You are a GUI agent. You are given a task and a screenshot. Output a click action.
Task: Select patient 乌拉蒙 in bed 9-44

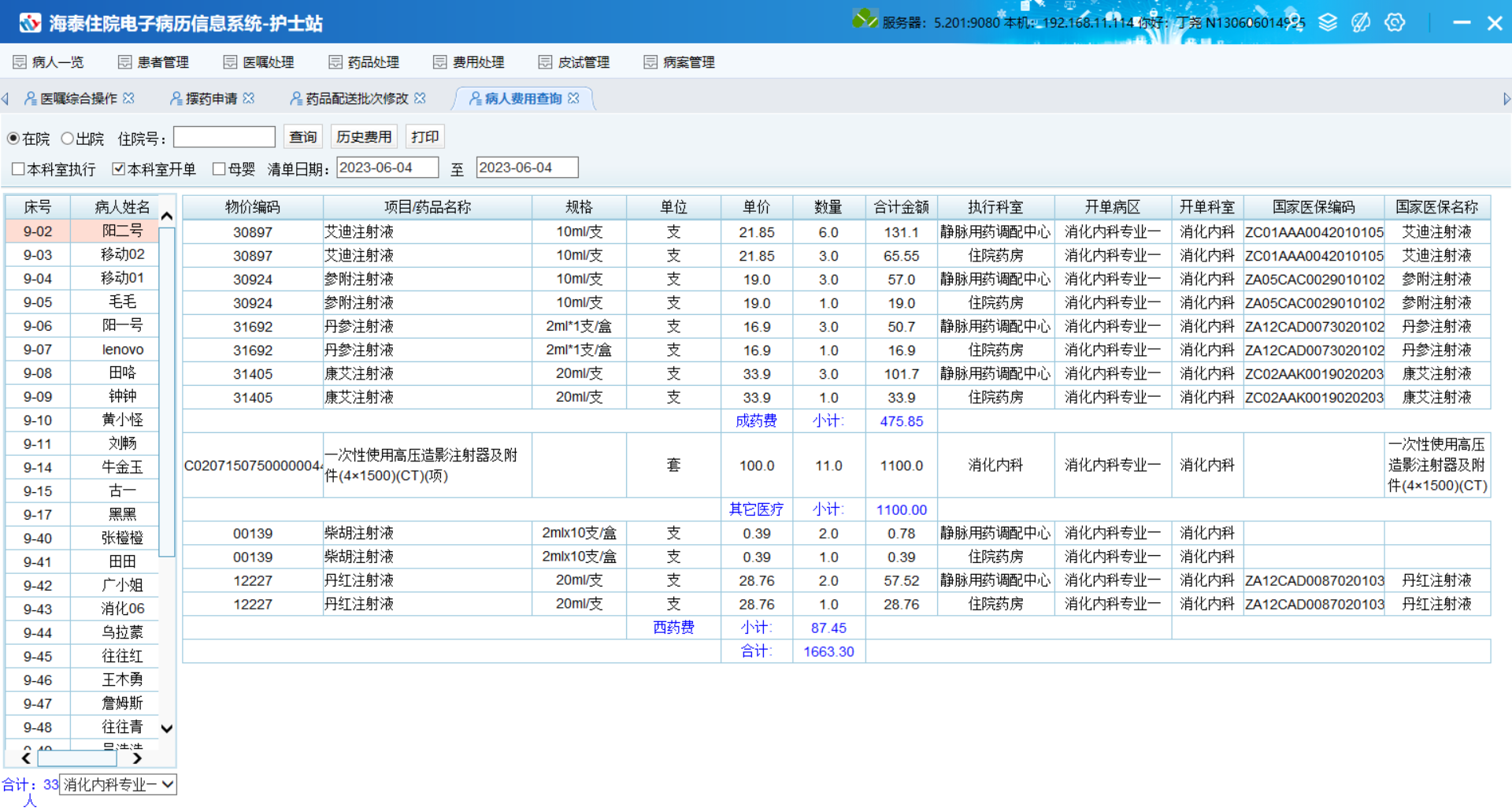[x=82, y=633]
